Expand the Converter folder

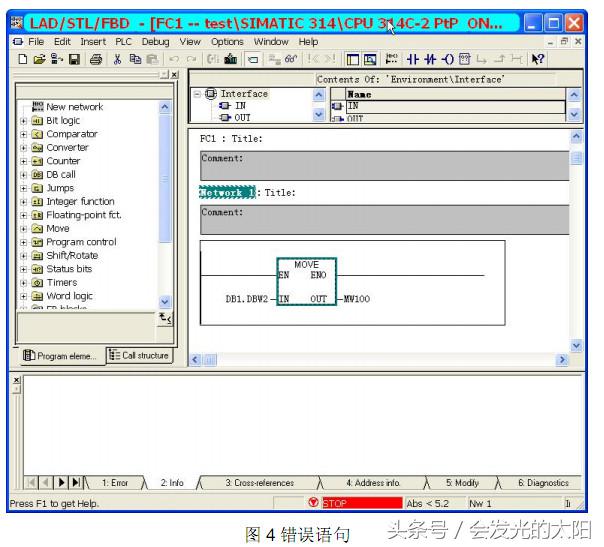click(x=23, y=148)
